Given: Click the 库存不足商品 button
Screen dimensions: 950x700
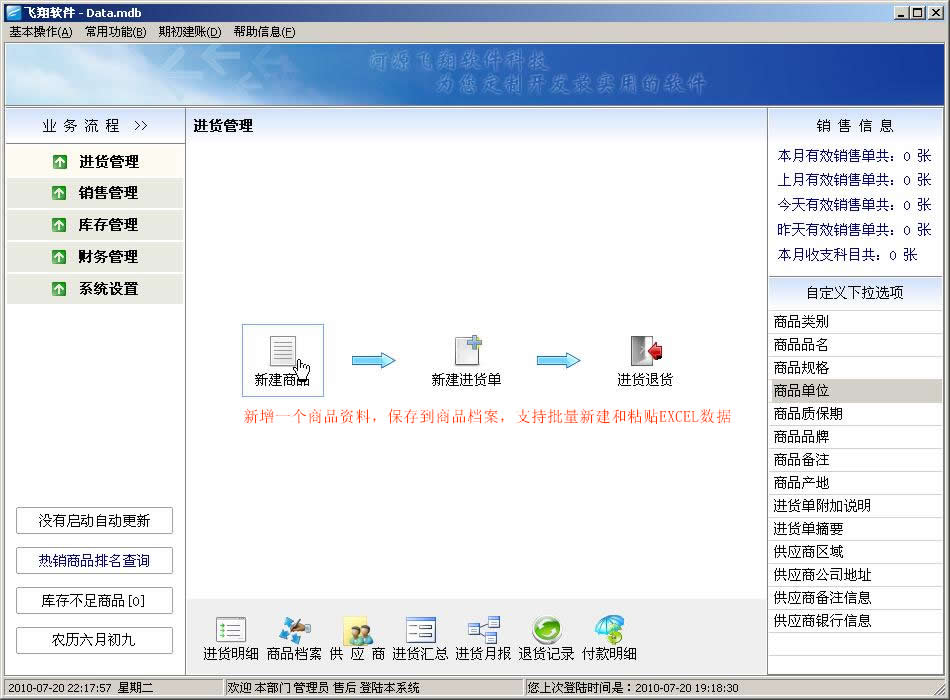Looking at the screenshot, I should 94,601.
